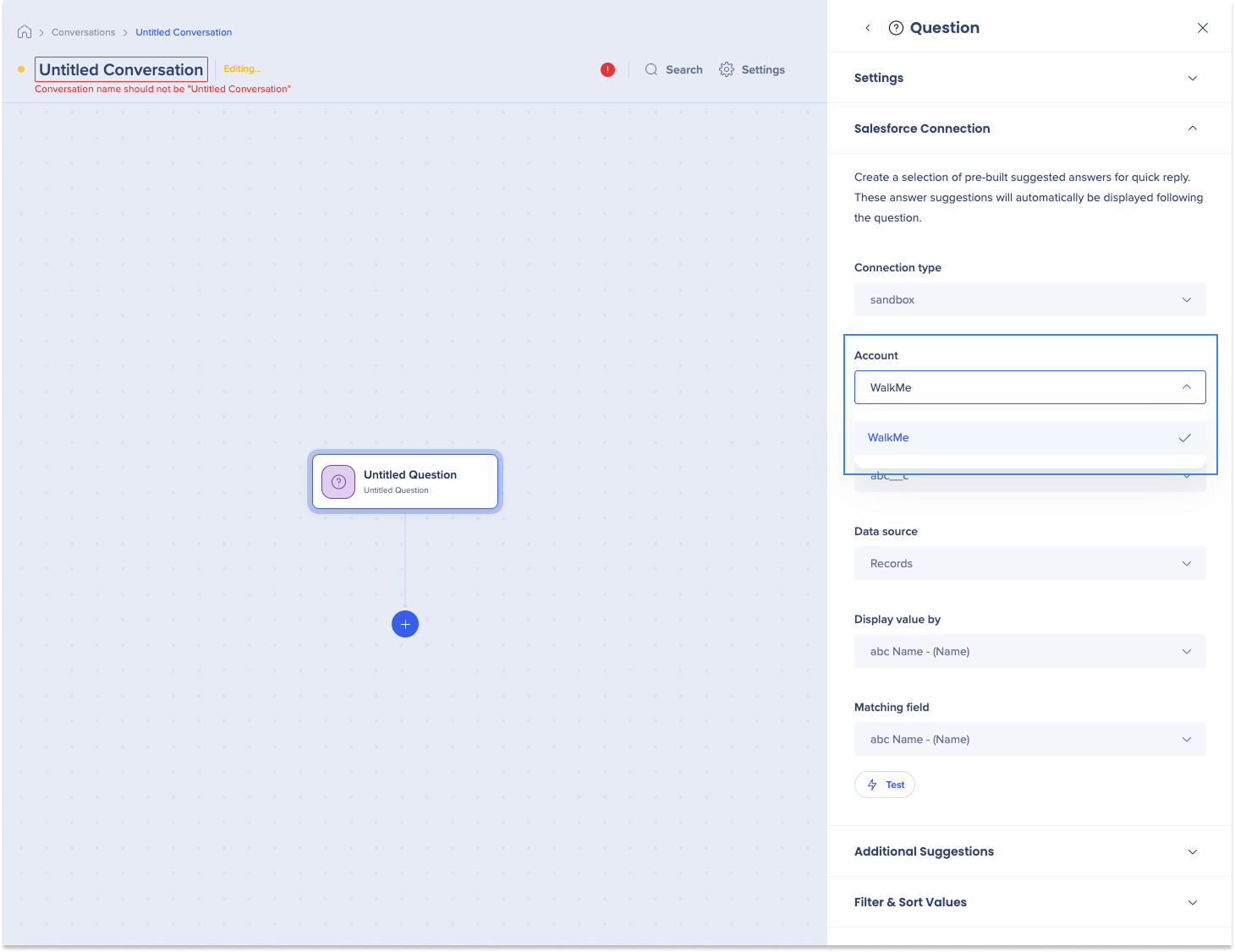Open Settings via the gear icon

pyautogui.click(x=727, y=70)
